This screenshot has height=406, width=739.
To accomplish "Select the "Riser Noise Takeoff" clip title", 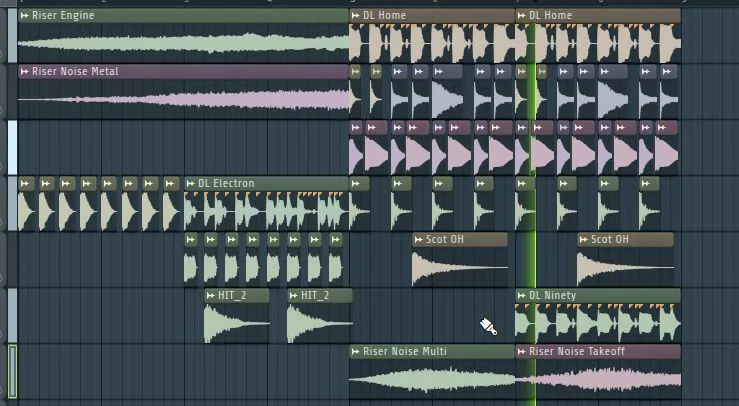I will click(577, 352).
